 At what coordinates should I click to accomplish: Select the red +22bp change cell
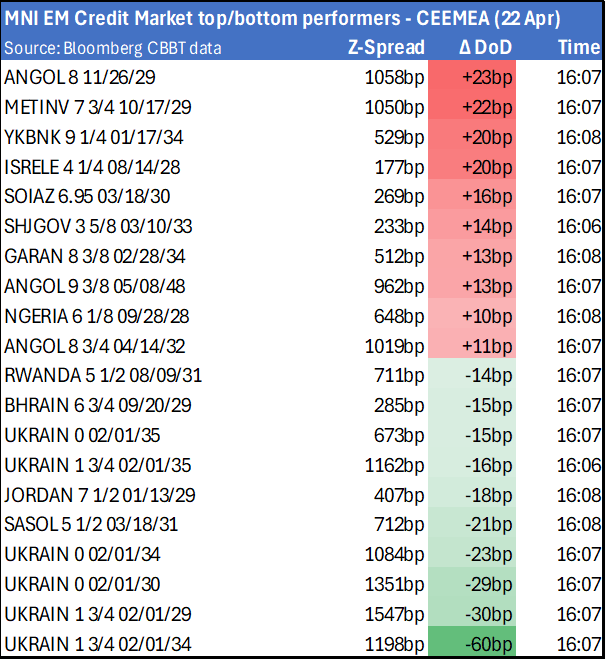pos(487,106)
